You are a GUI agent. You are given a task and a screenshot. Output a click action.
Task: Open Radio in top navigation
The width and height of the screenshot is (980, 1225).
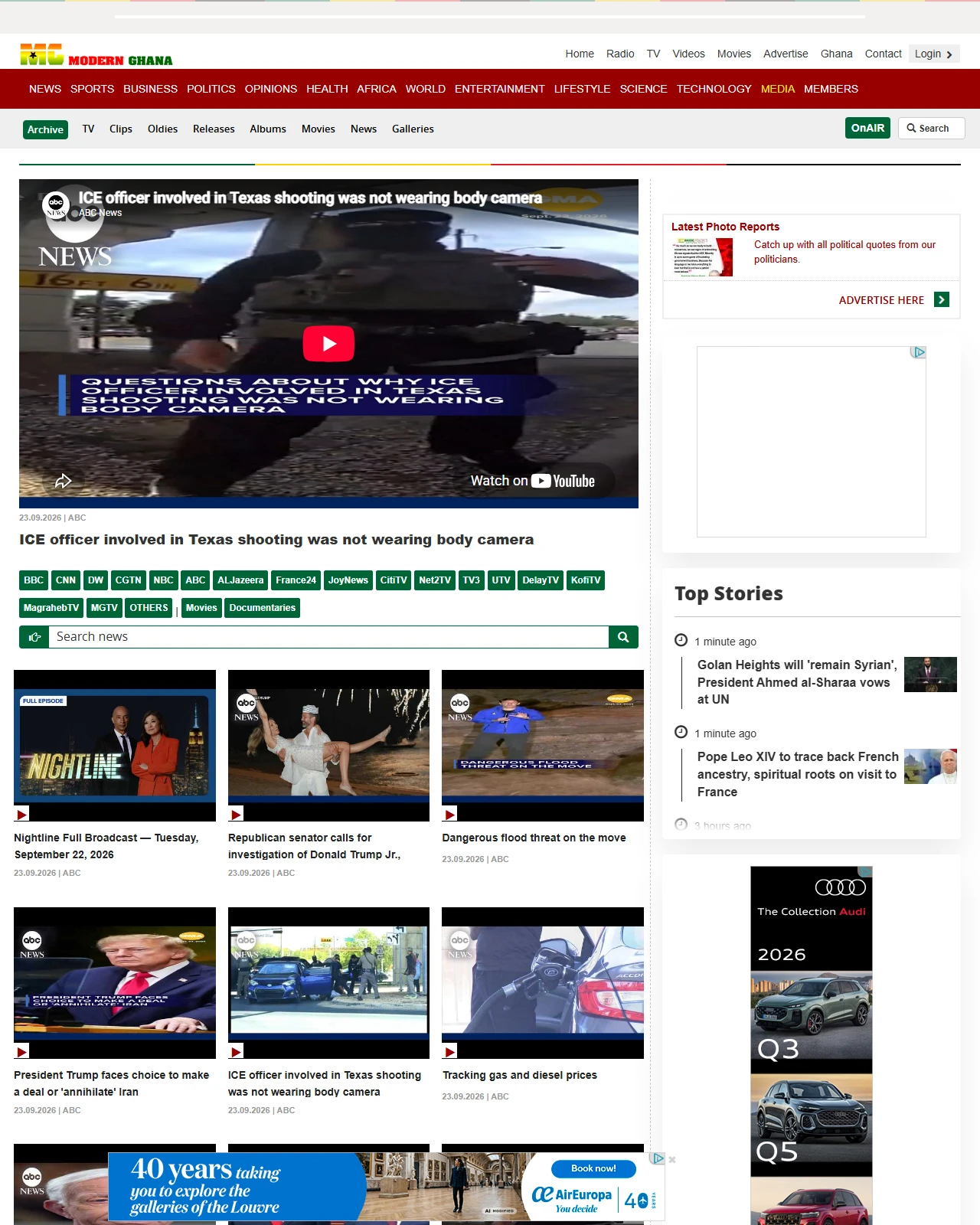620,54
